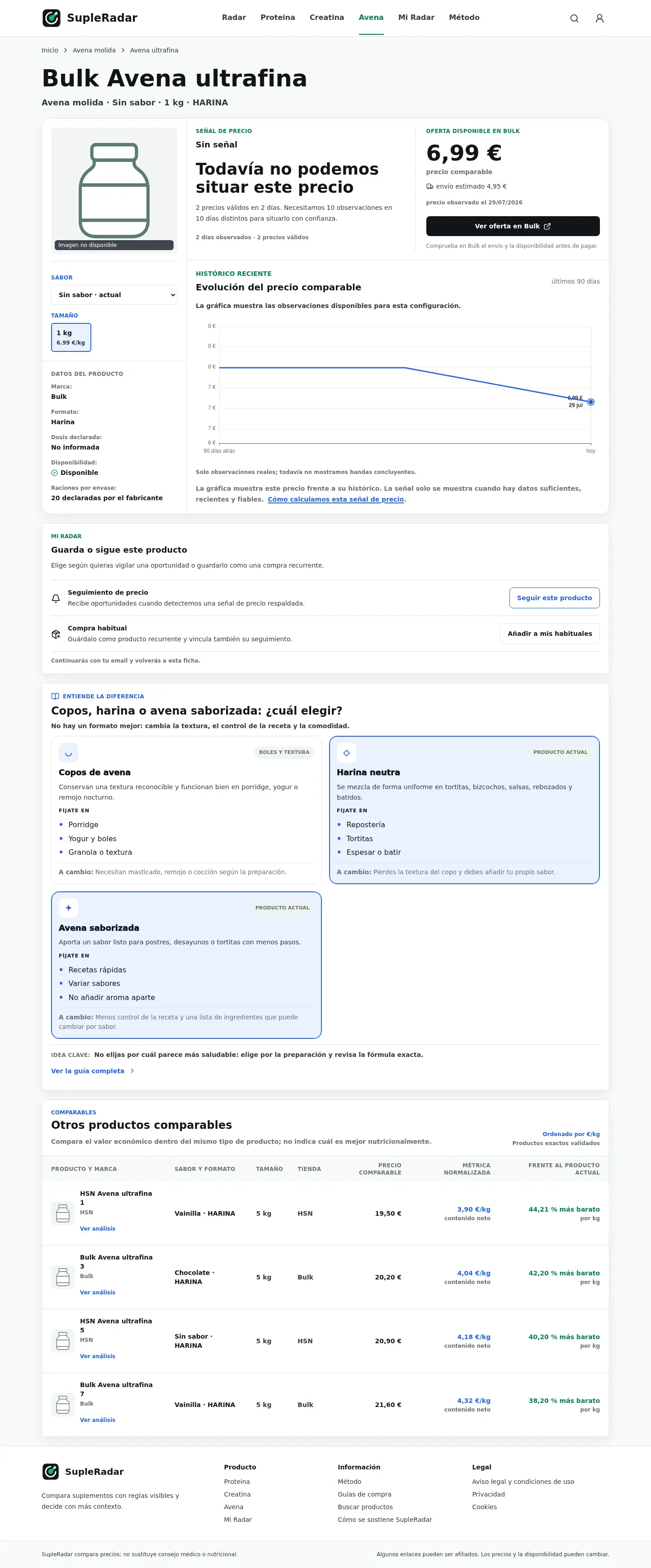Click Ver oferta en Bulk button
Screen dimensions: 651x1568
pyautogui.click(x=513, y=226)
